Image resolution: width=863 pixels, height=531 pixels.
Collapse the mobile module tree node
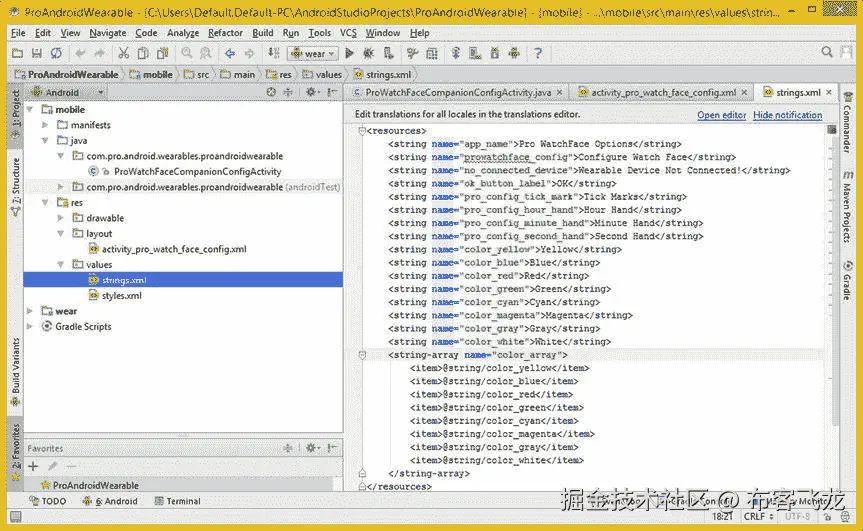(x=30, y=110)
